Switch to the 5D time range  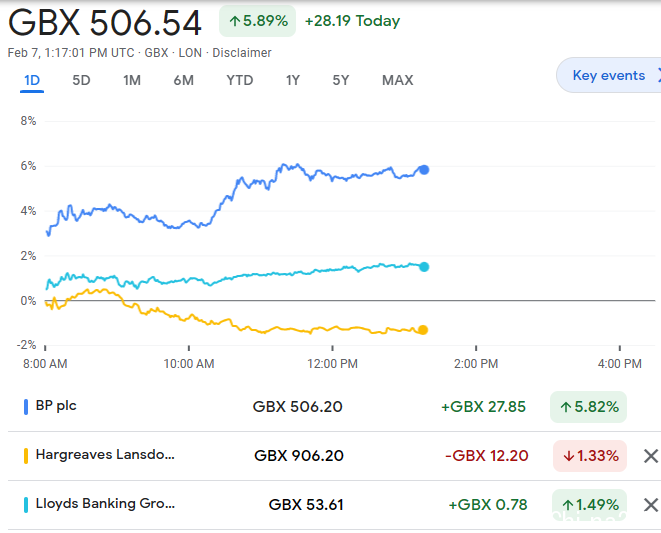tap(81, 80)
